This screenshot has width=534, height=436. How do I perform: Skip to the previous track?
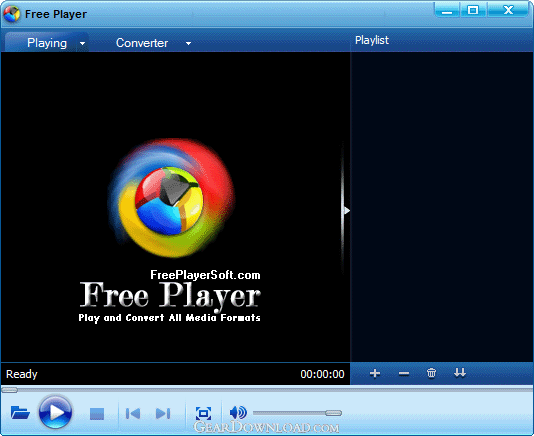pyautogui.click(x=133, y=414)
